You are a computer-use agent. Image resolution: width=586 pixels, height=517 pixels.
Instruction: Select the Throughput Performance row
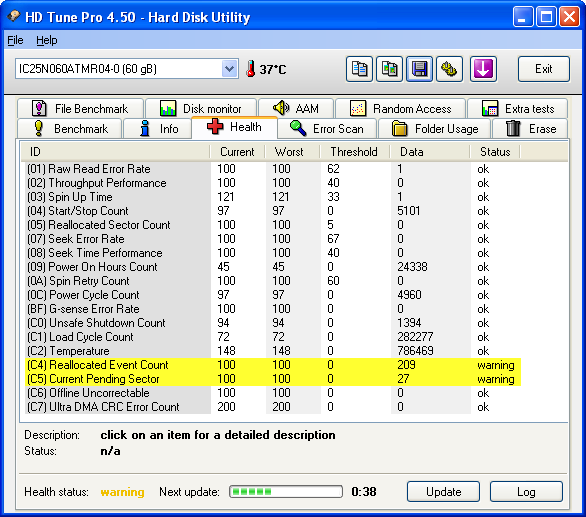point(273,183)
